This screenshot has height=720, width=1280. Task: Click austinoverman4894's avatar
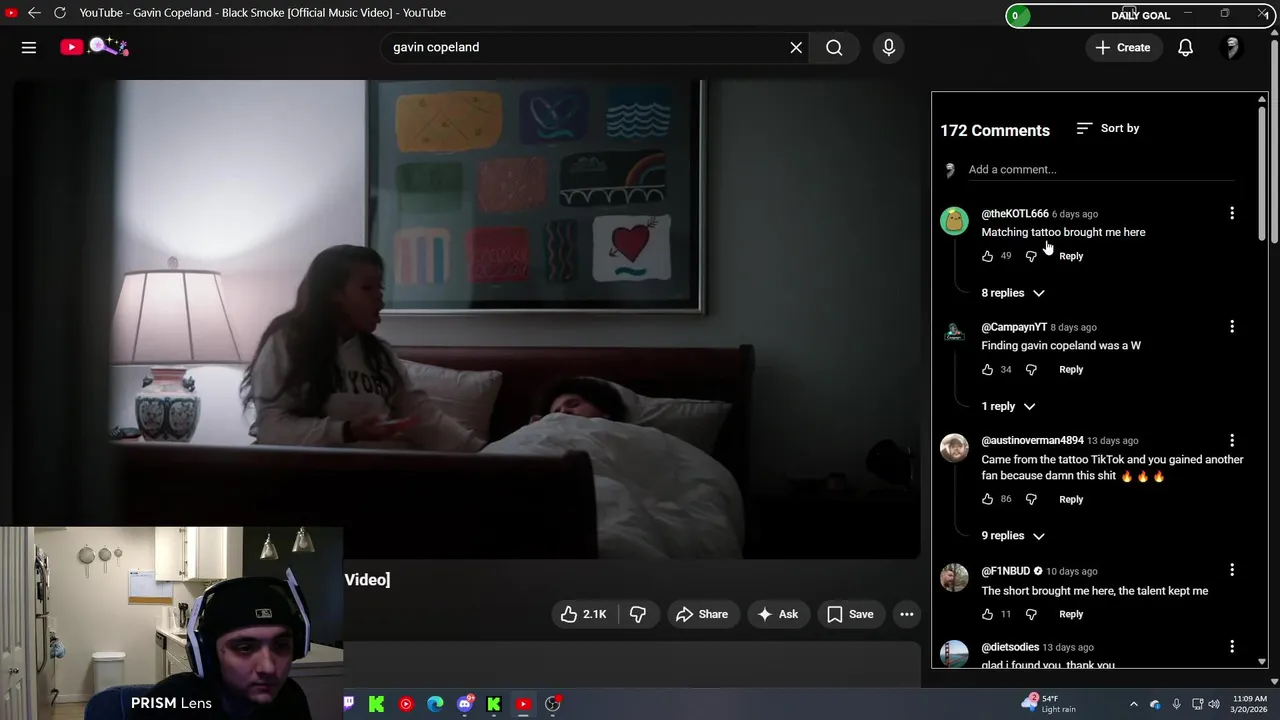[954, 448]
